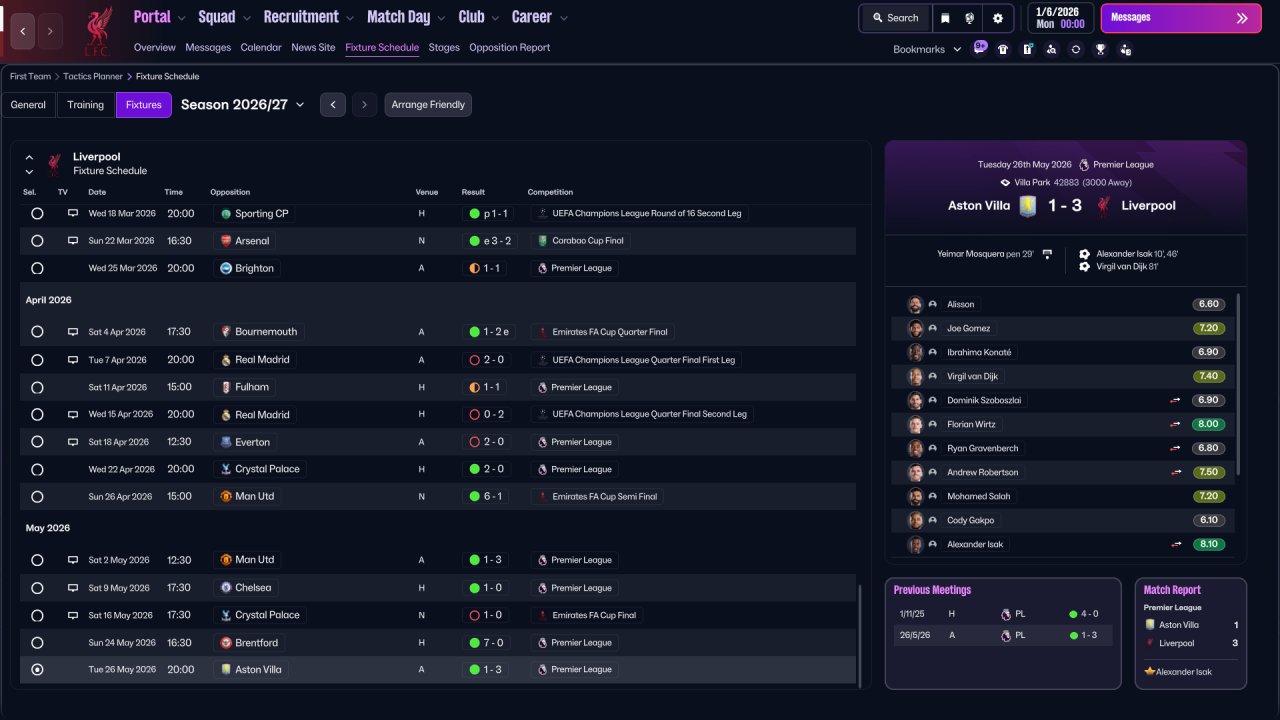This screenshot has width=1280, height=720.
Task: Open the notifications bubble showing 9+
Action: [980, 48]
